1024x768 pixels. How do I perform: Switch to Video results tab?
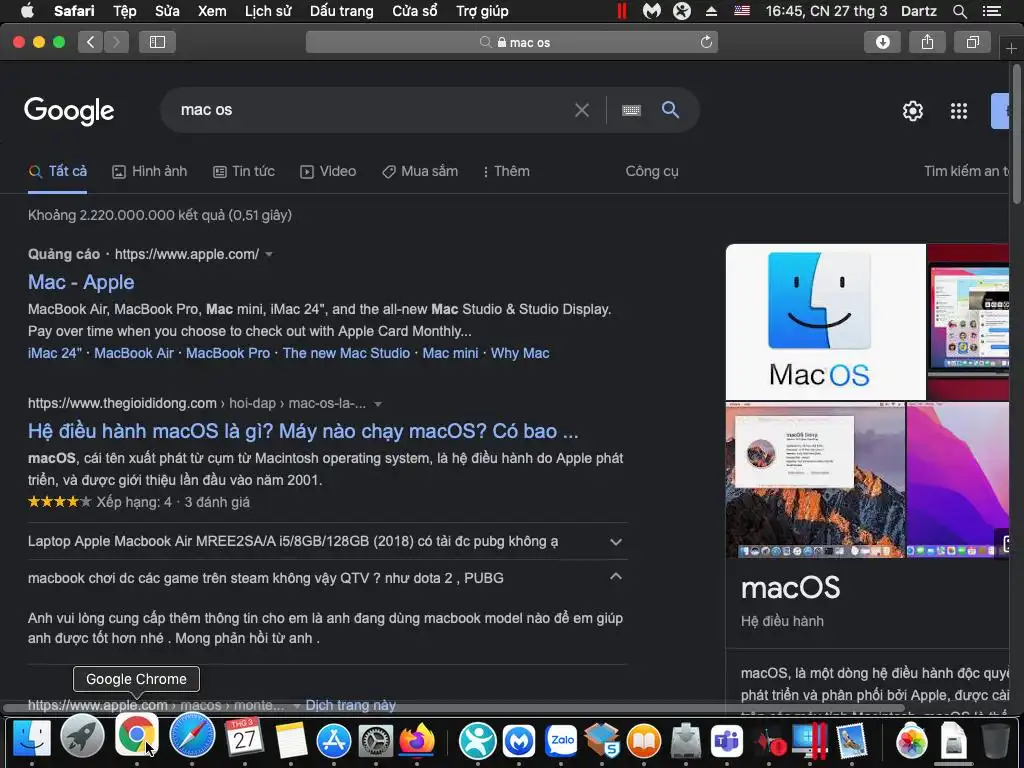click(328, 171)
